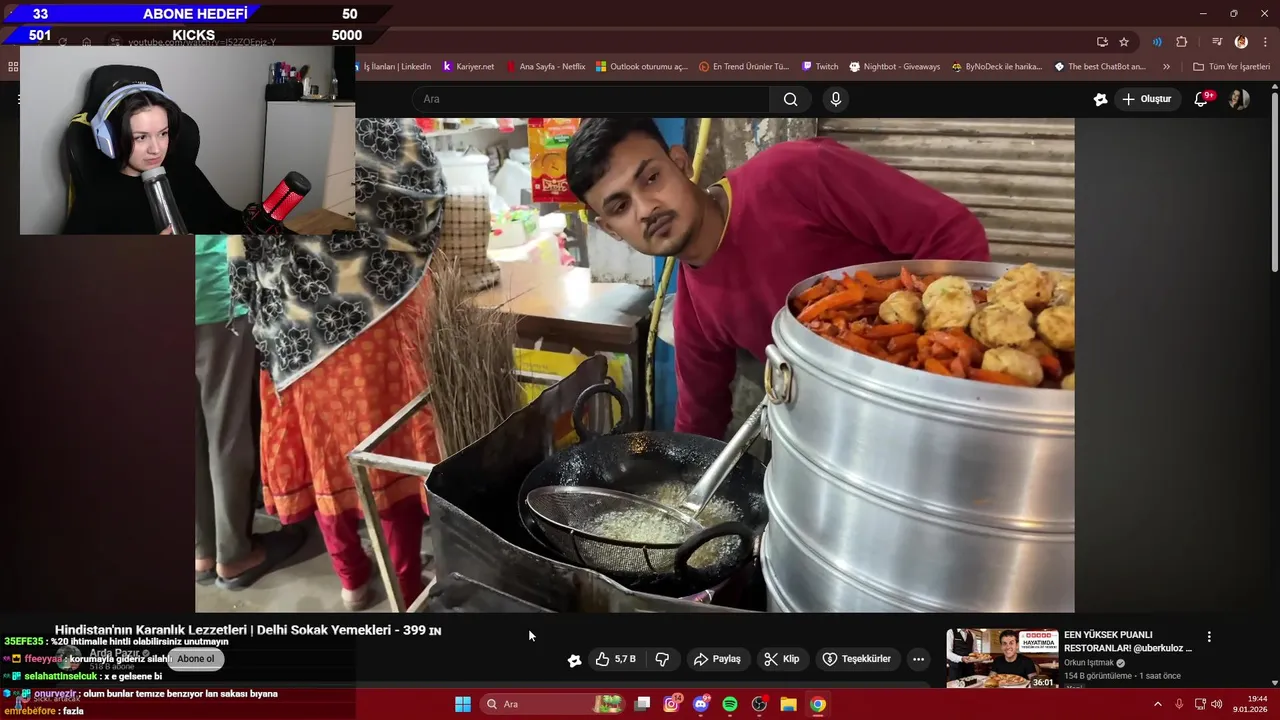The width and height of the screenshot is (1280, 720).
Task: Click the install/cast icon in address bar
Action: (x=1102, y=42)
